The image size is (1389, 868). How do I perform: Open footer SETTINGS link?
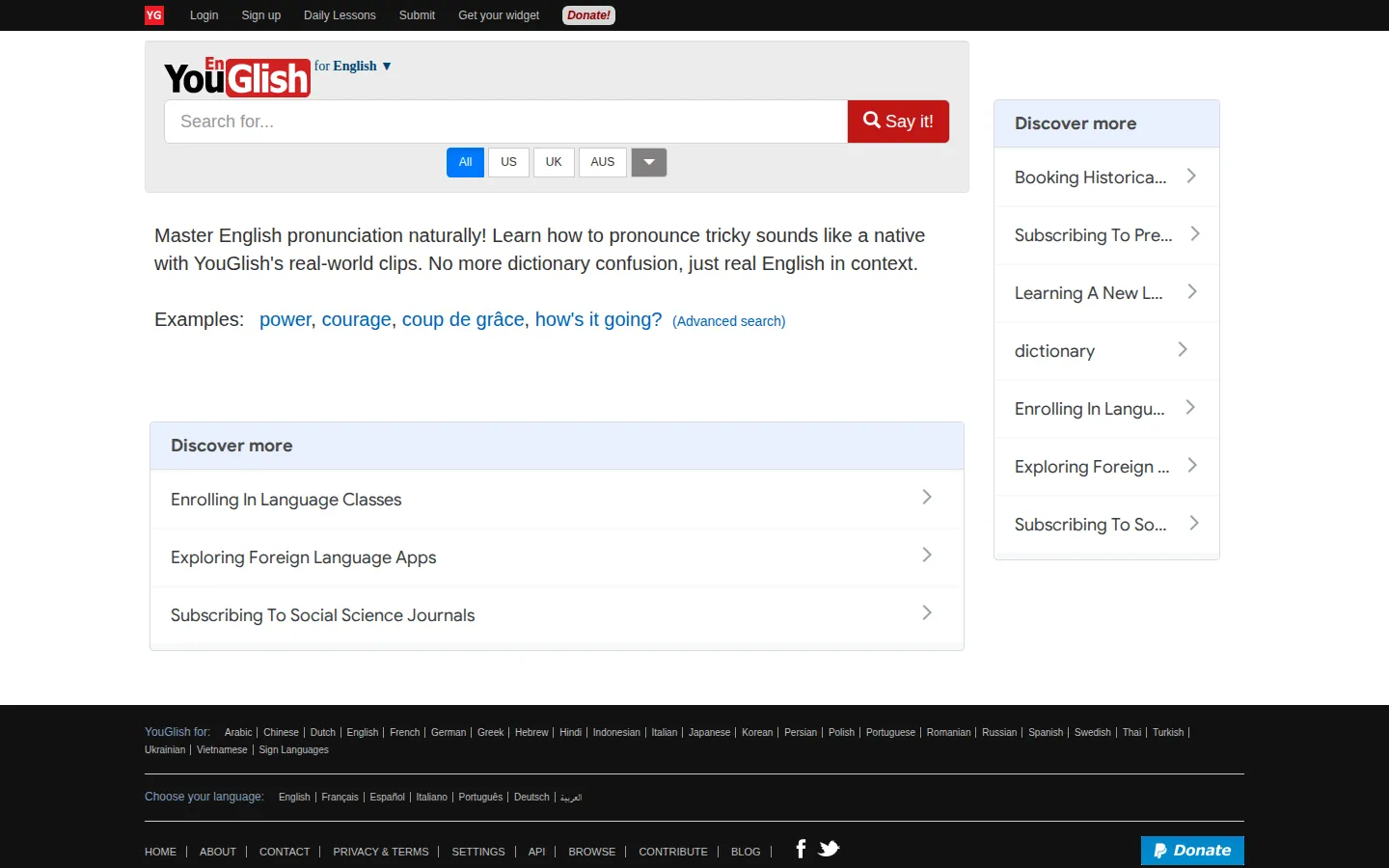(x=478, y=852)
